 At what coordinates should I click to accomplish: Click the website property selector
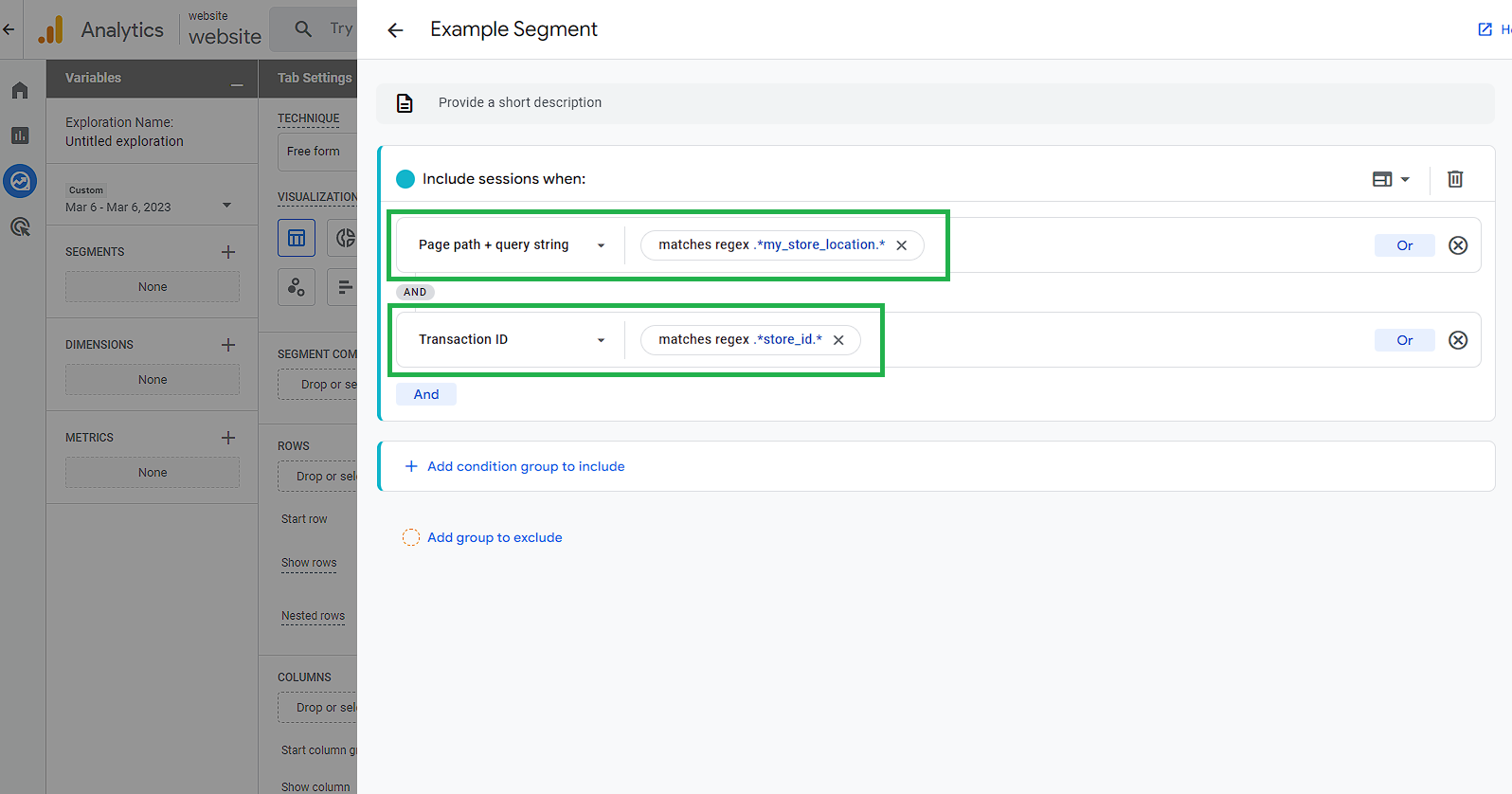(x=225, y=29)
